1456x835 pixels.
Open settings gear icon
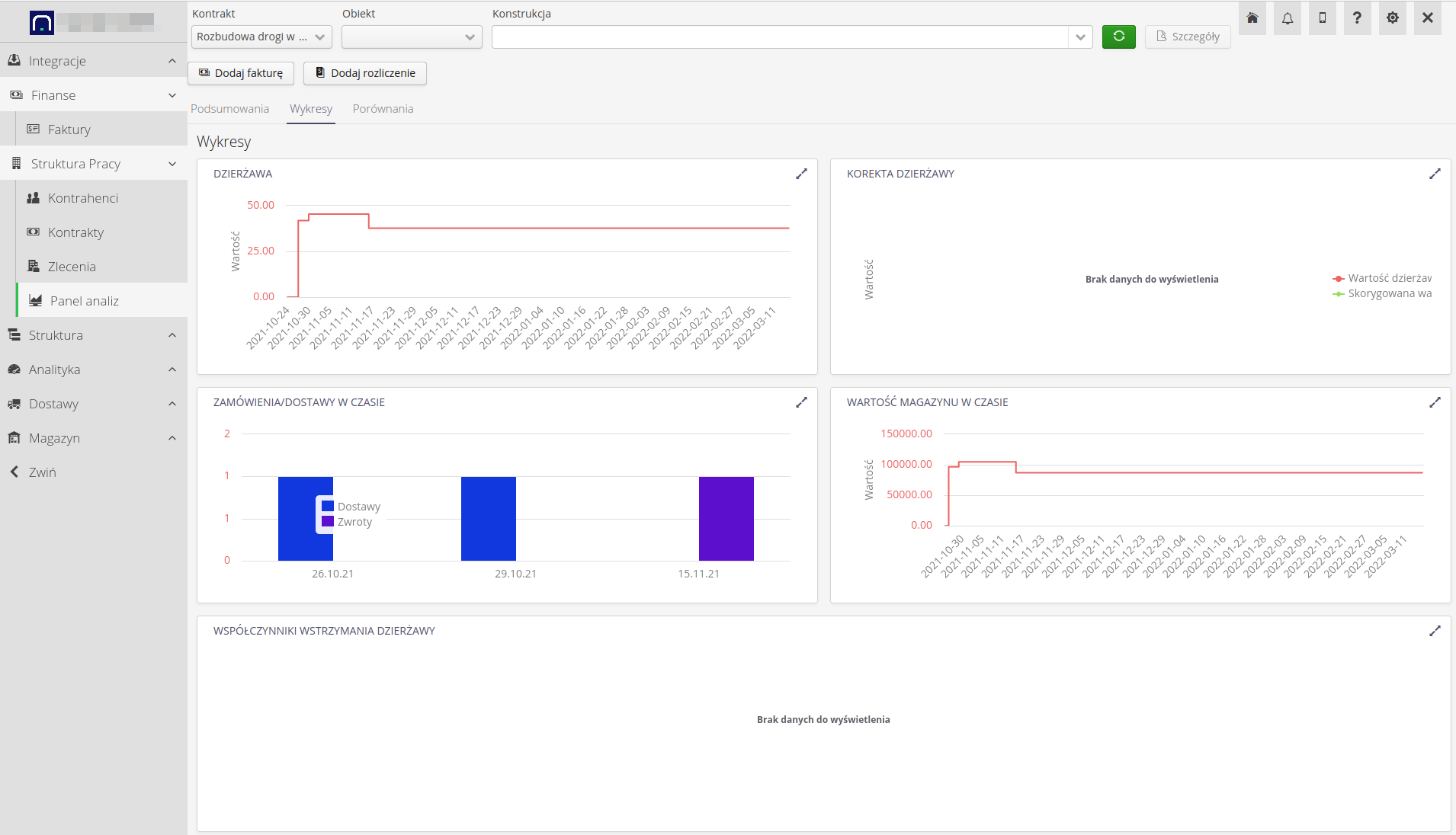1393,18
